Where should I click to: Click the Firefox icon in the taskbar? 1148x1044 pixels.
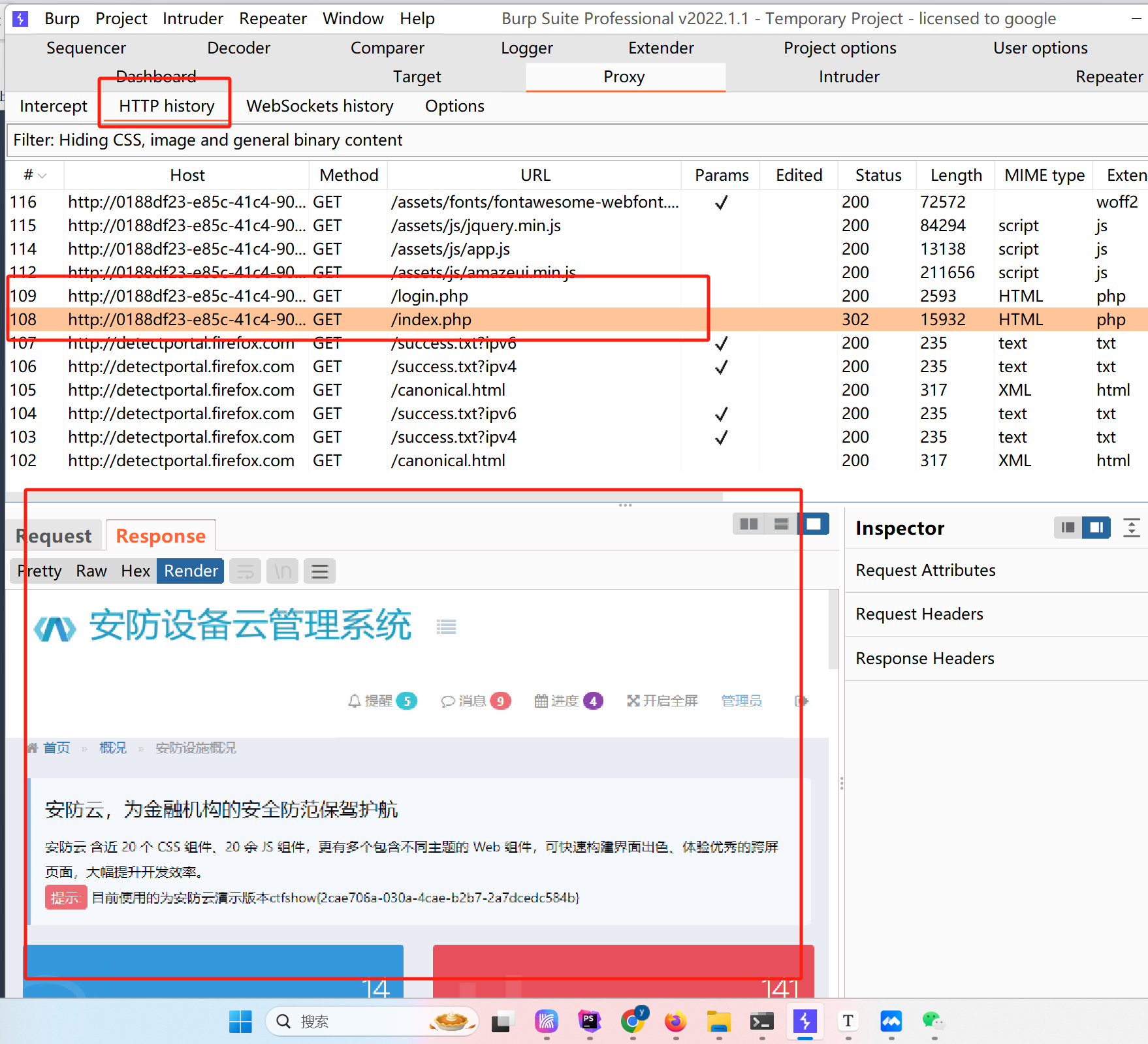coord(675,1021)
